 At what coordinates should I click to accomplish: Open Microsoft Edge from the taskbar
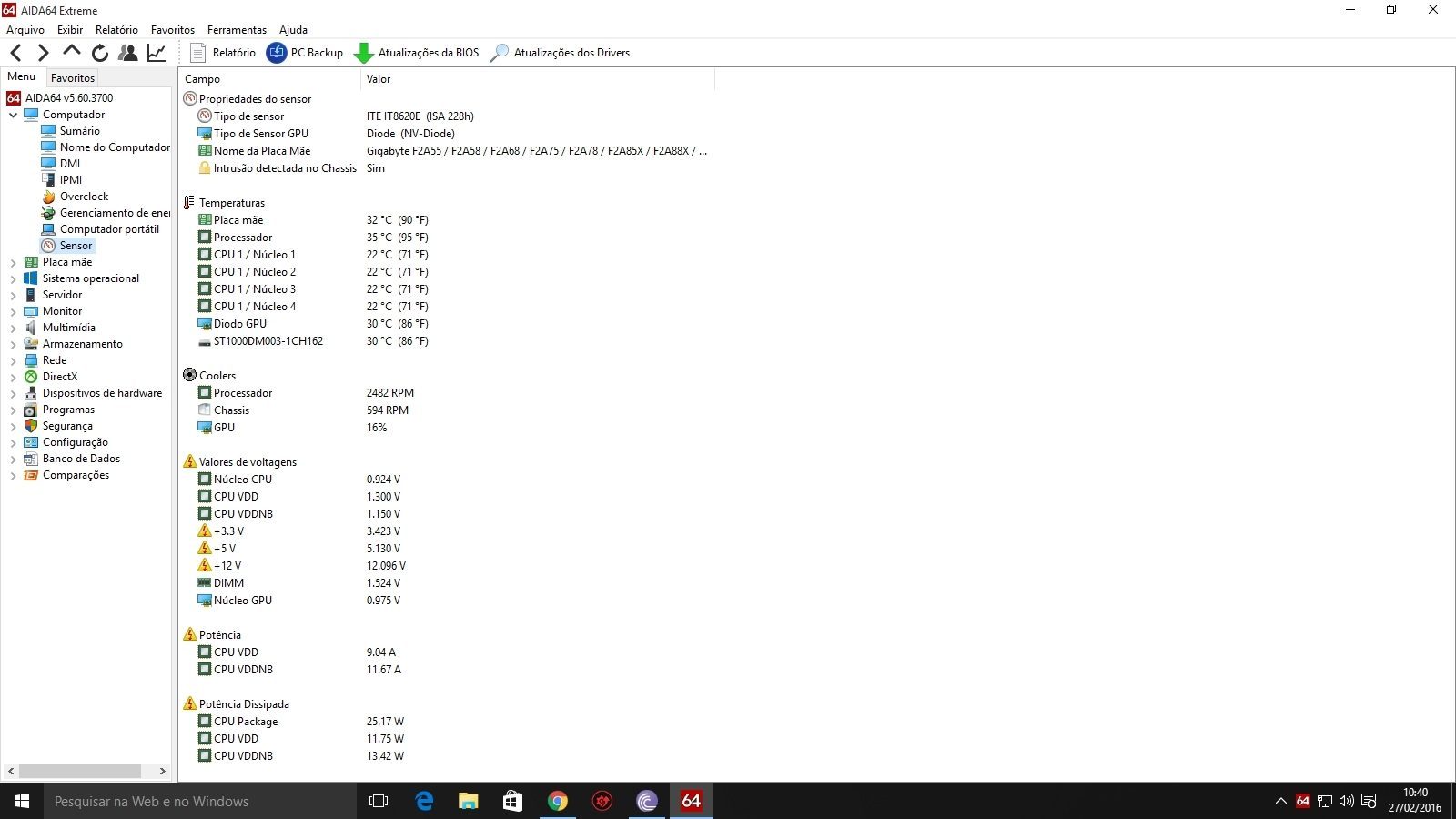point(424,801)
